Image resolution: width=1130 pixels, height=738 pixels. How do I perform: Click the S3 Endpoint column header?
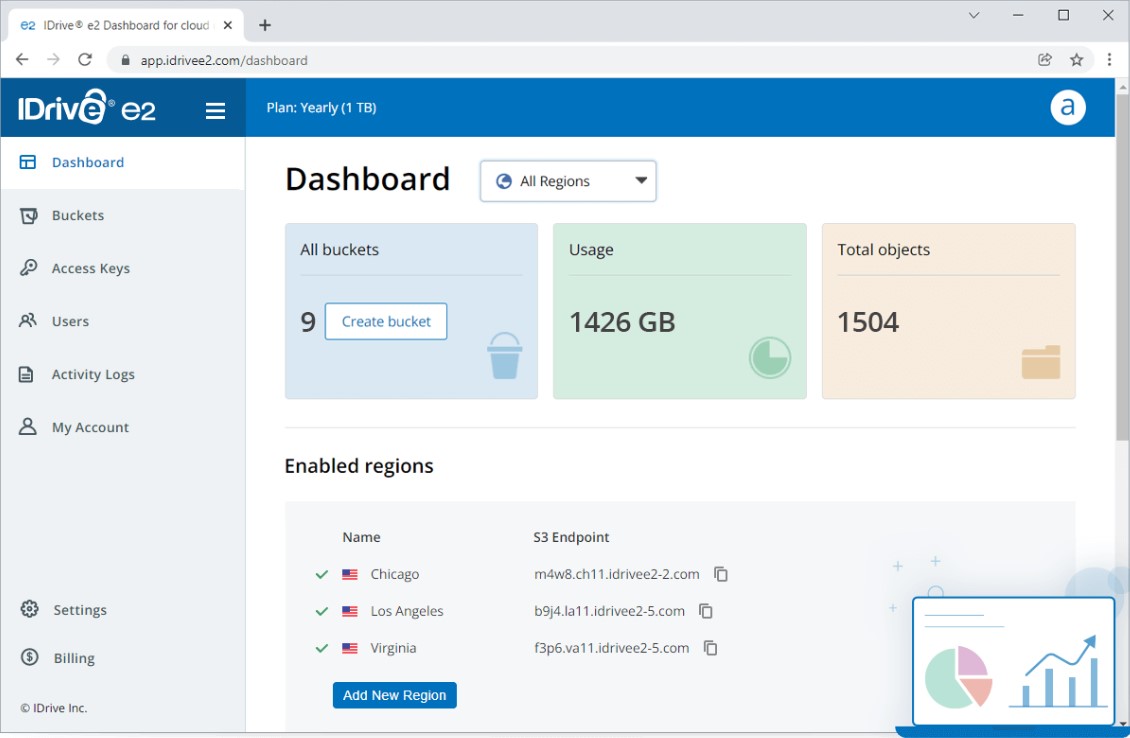[571, 537]
